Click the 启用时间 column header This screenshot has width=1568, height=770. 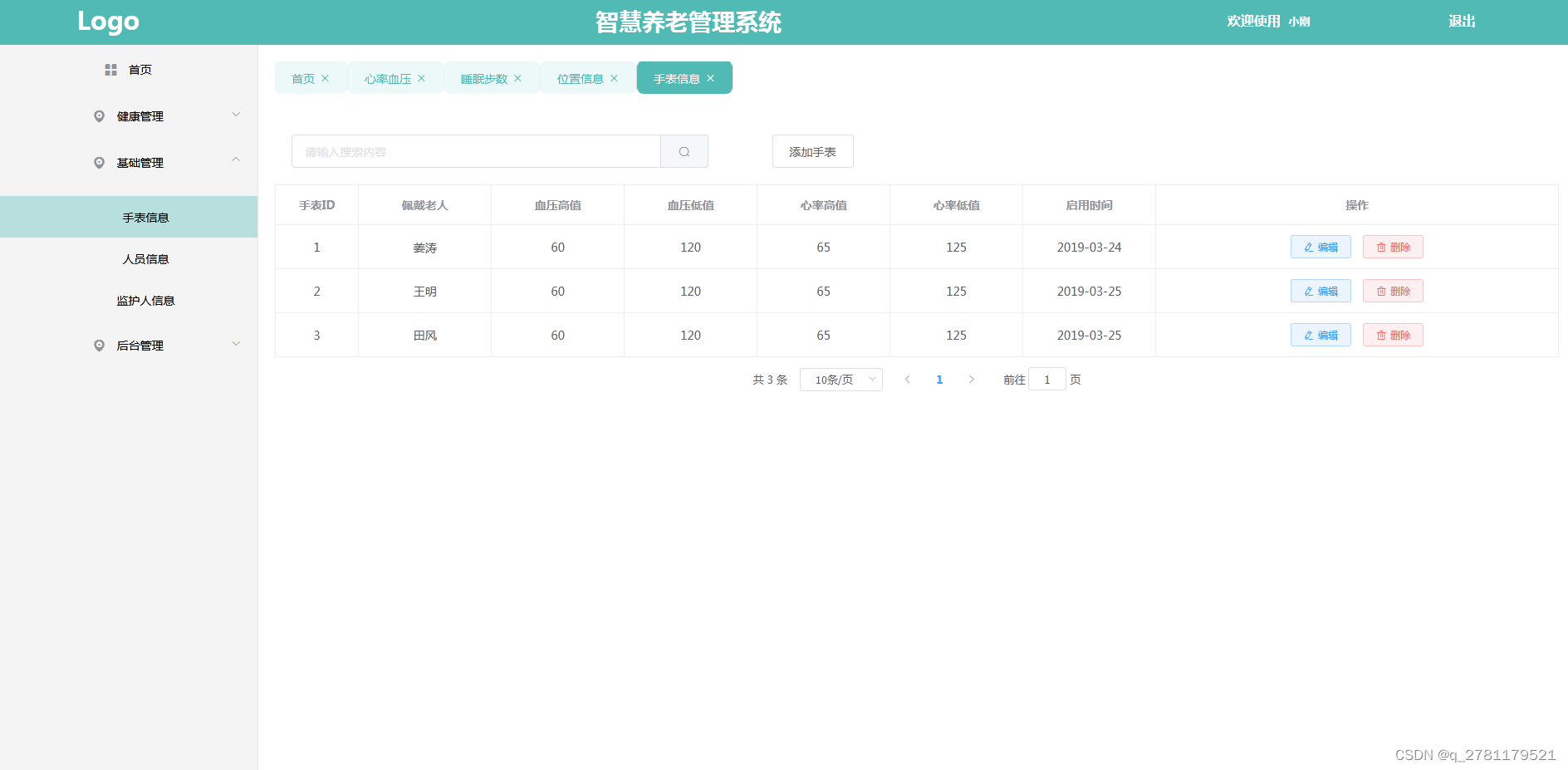point(1089,205)
